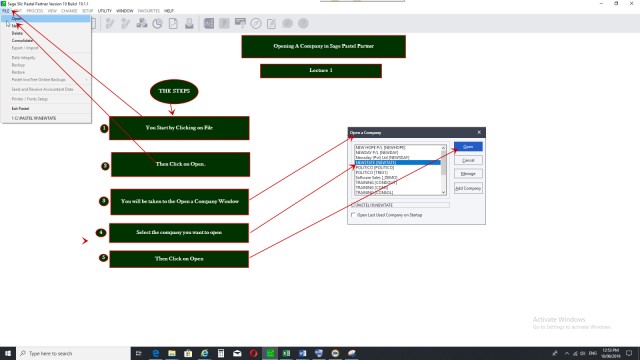This screenshot has width=640, height=360.
Task: Click the Add Company button
Action: (x=468, y=188)
